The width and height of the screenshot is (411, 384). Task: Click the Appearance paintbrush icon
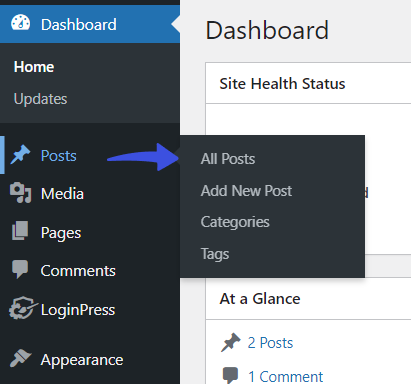(20, 358)
